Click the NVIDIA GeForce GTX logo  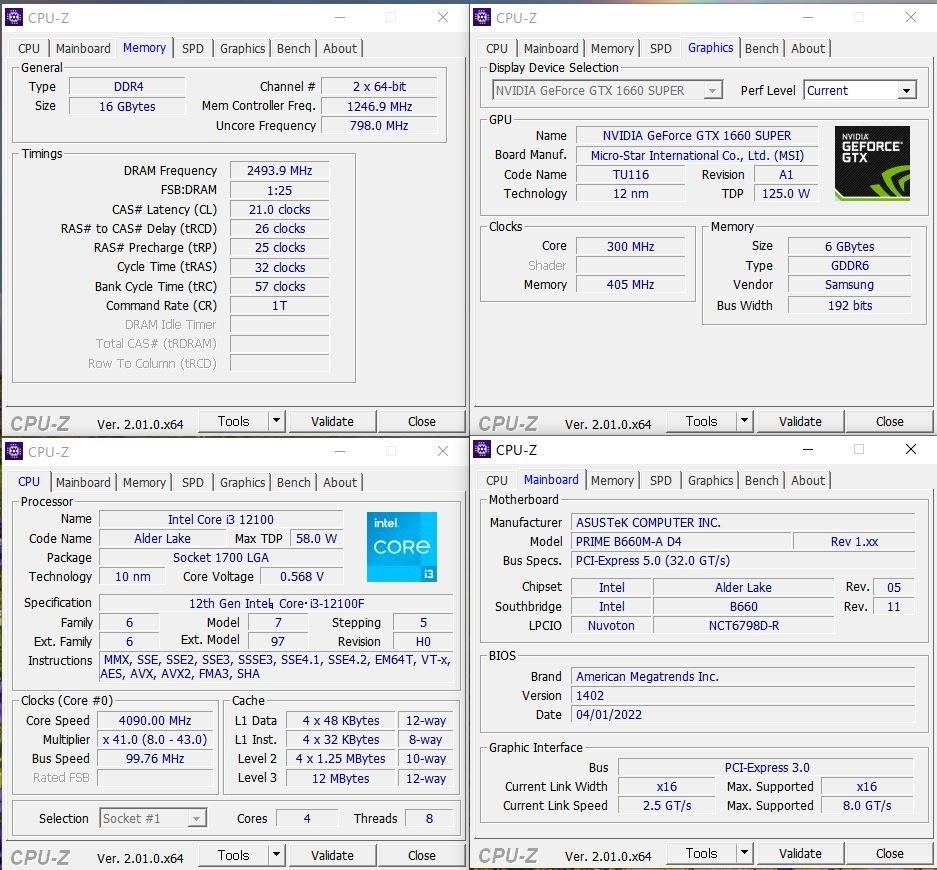872,163
